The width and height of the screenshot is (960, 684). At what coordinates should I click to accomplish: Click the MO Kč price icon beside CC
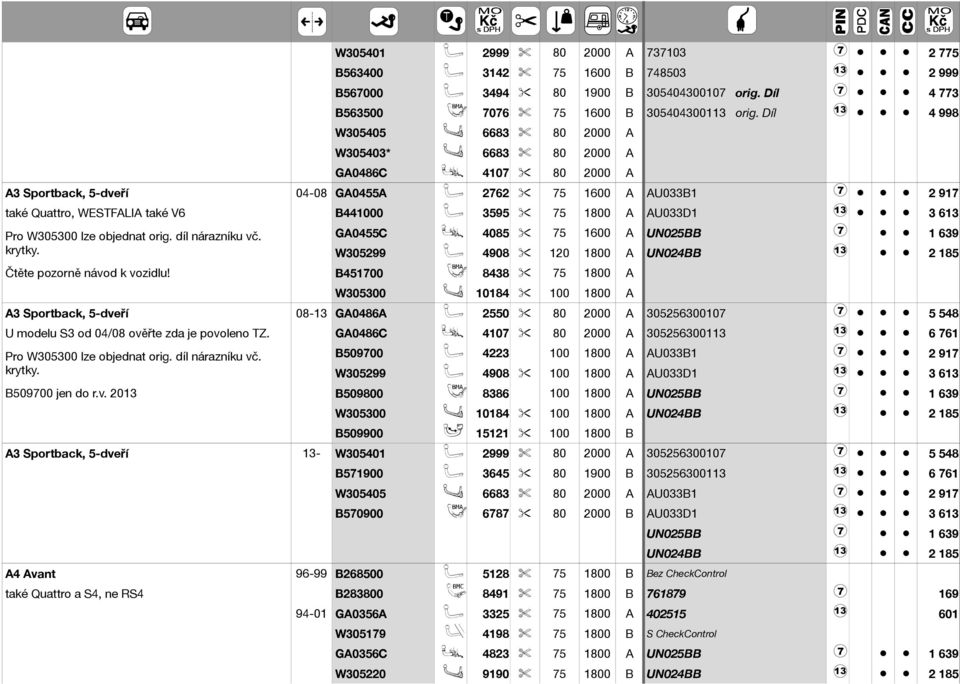[x=938, y=21]
